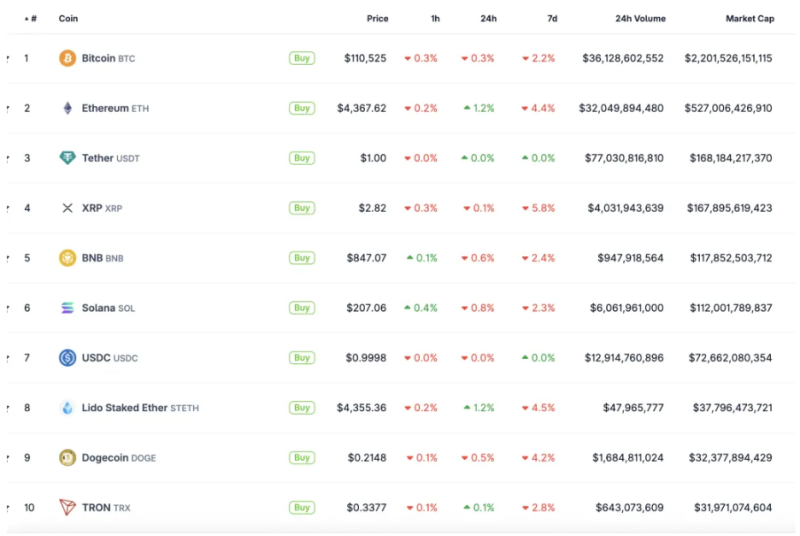Click the Solana logo icon

[67, 308]
